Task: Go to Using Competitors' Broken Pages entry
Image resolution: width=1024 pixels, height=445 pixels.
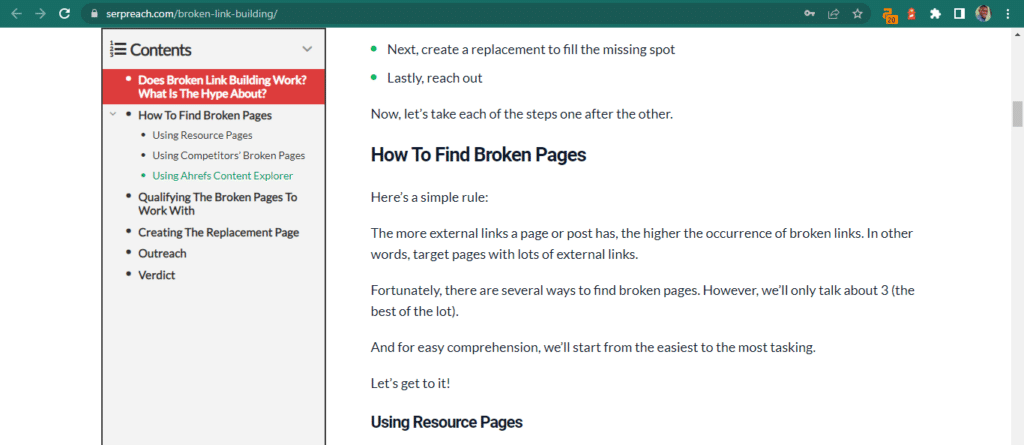Action: click(x=229, y=156)
